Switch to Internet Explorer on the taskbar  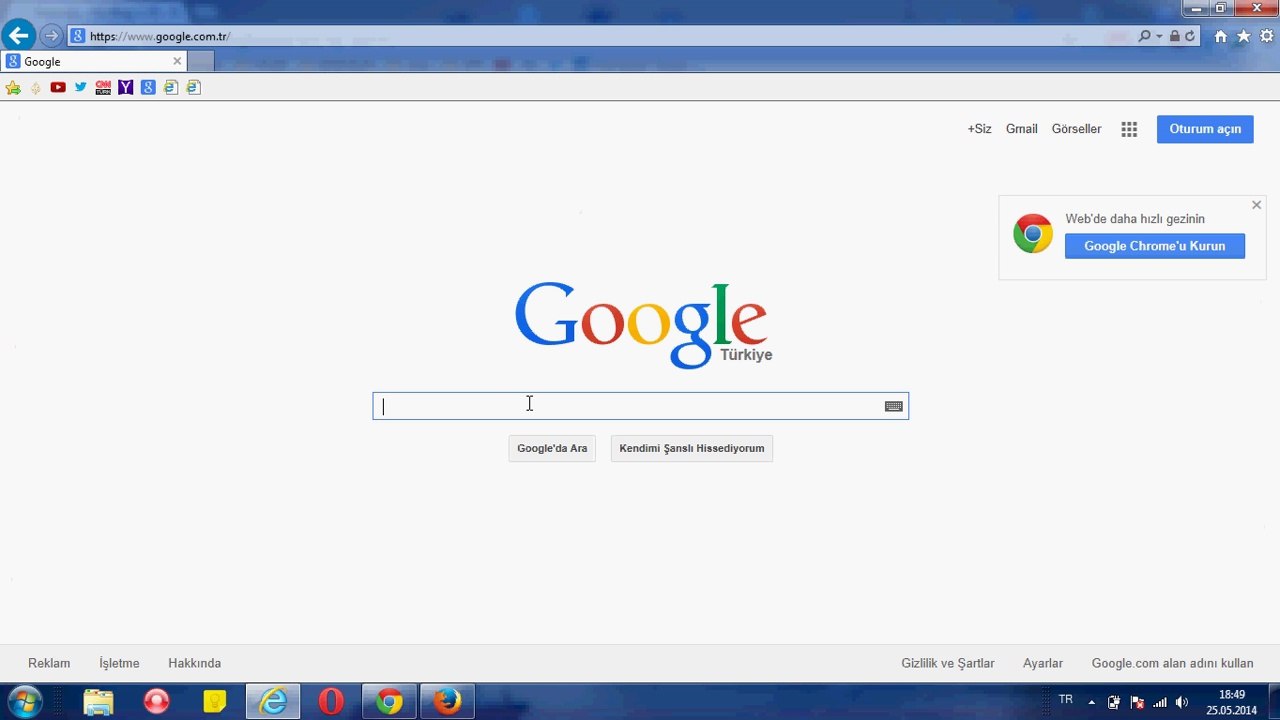273,702
